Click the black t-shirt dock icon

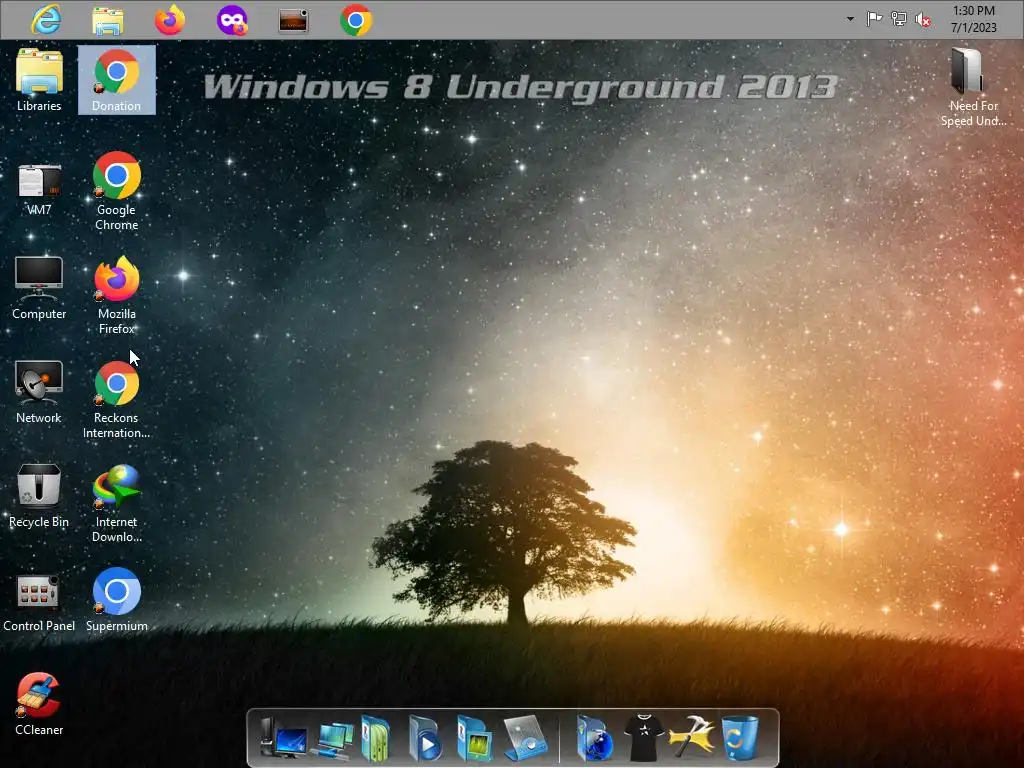(x=644, y=738)
